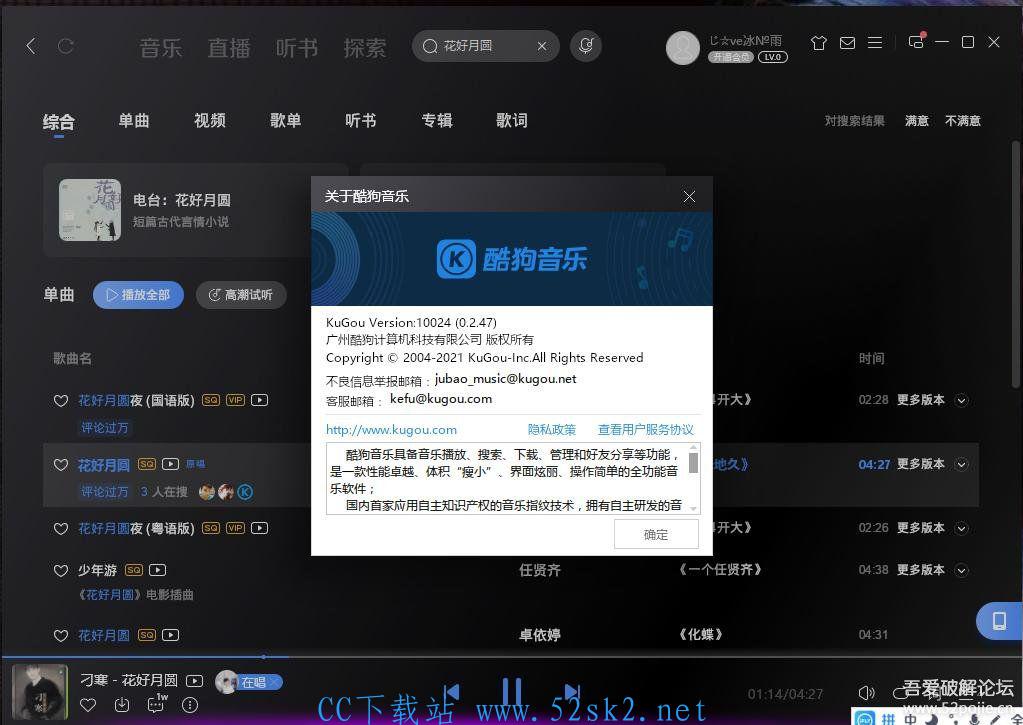Open the 隐私政策 link
This screenshot has width=1023, height=725.
[552, 429]
